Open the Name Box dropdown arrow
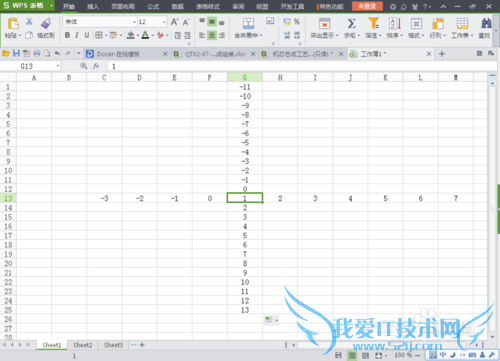The image size is (500, 361). [x=58, y=66]
